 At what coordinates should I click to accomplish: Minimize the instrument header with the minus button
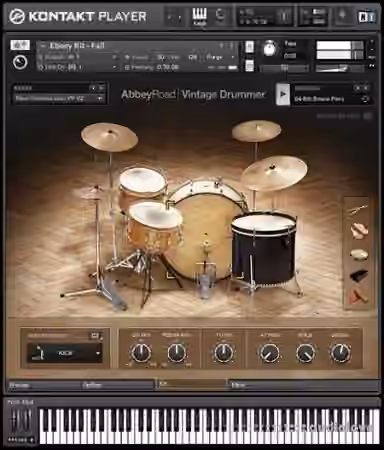(372, 49)
